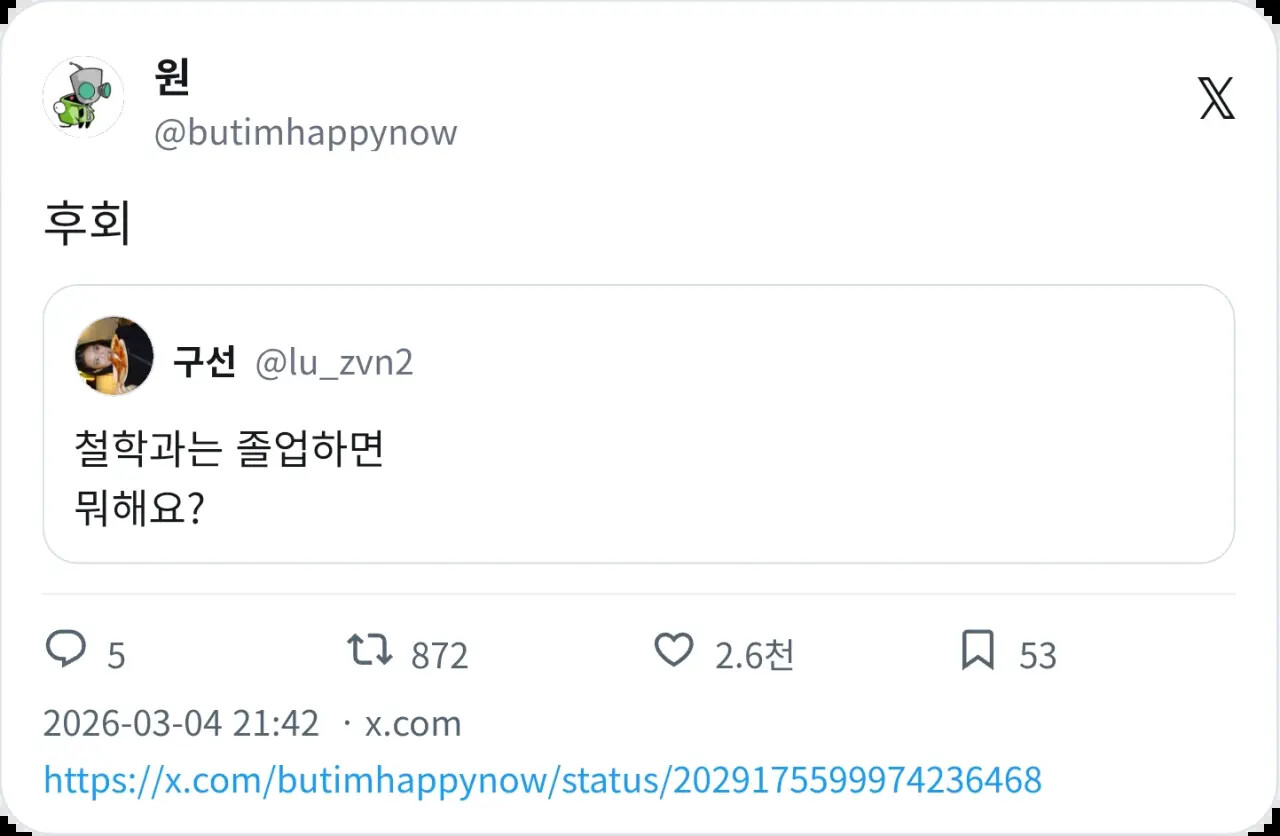Click the reply speech bubble icon
Screen dimensions: 1280x836
67,651
